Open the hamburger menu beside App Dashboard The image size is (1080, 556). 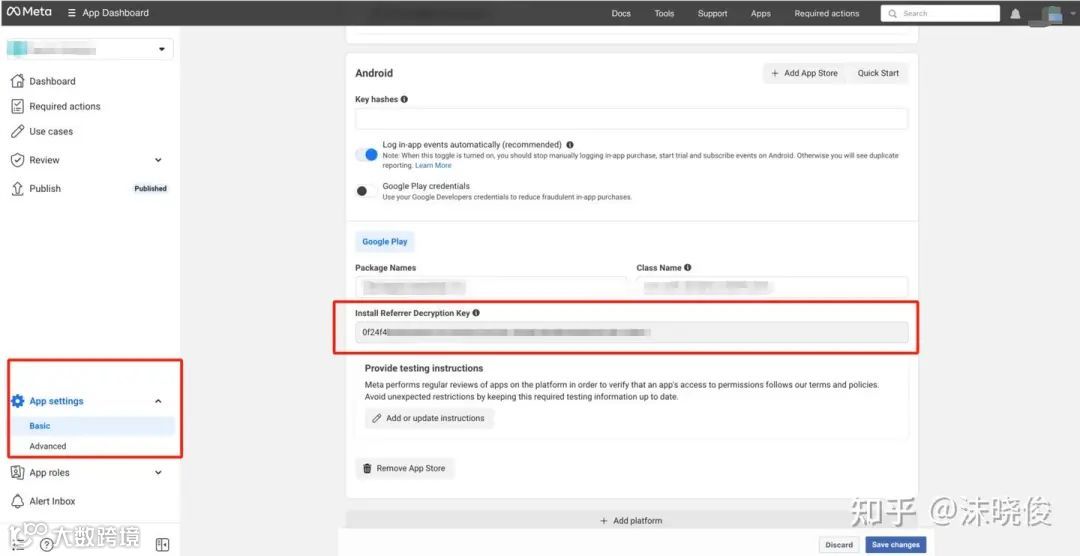pyautogui.click(x=72, y=13)
